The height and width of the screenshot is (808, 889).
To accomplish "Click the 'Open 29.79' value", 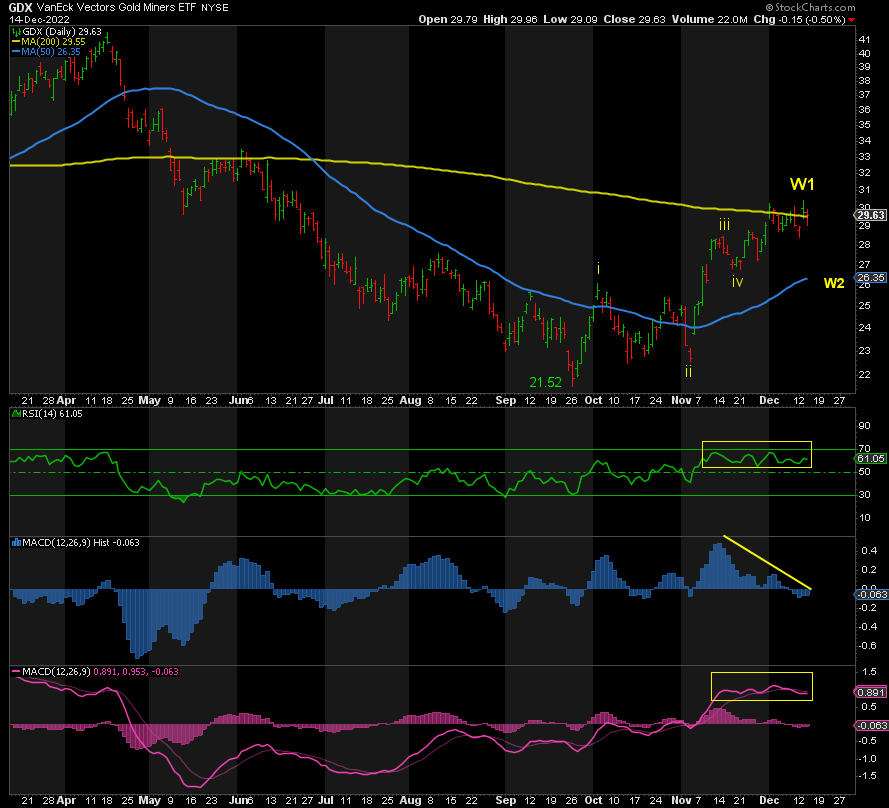I will click(x=448, y=19).
